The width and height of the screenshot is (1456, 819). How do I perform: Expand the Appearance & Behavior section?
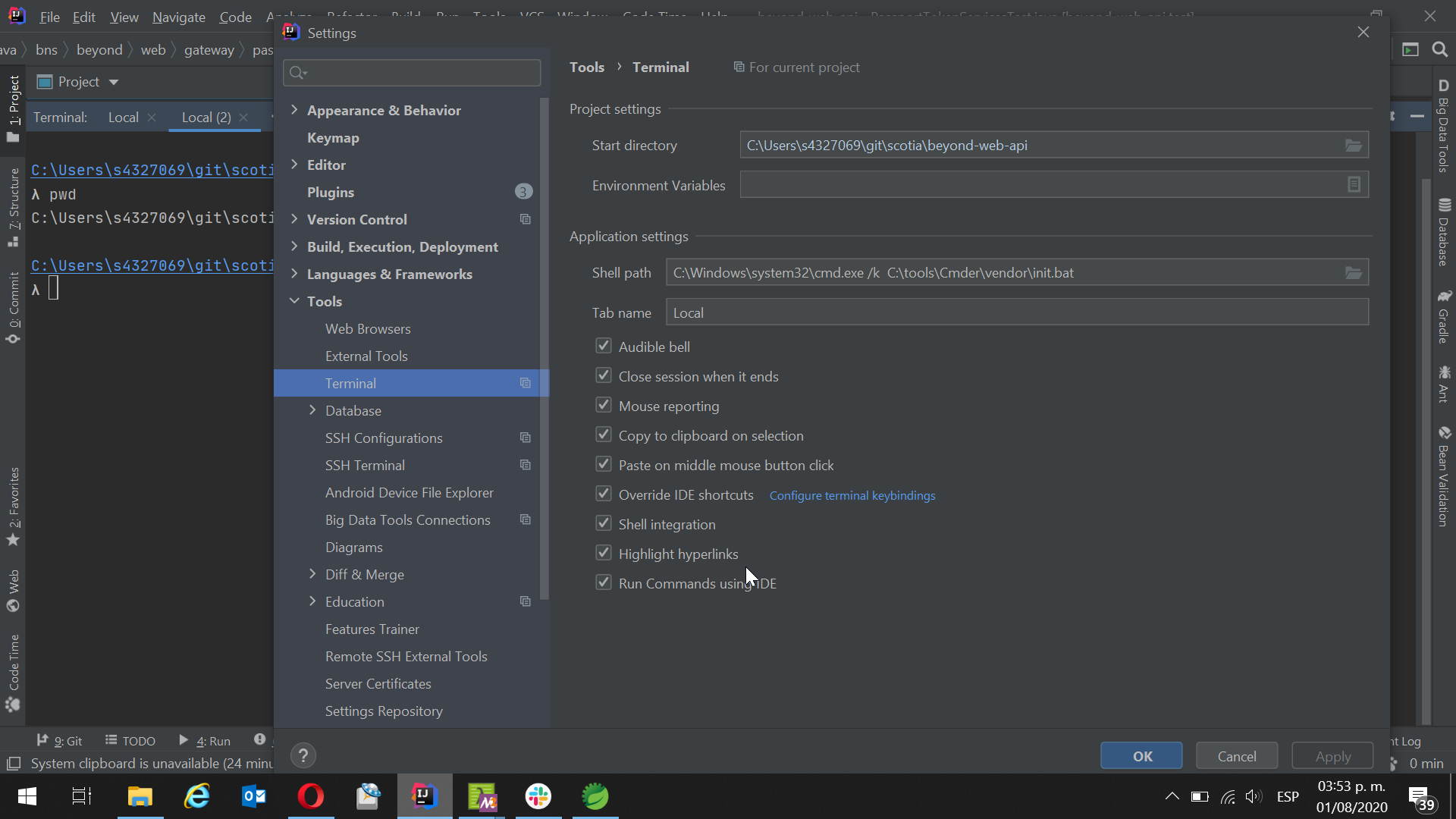pyautogui.click(x=294, y=110)
